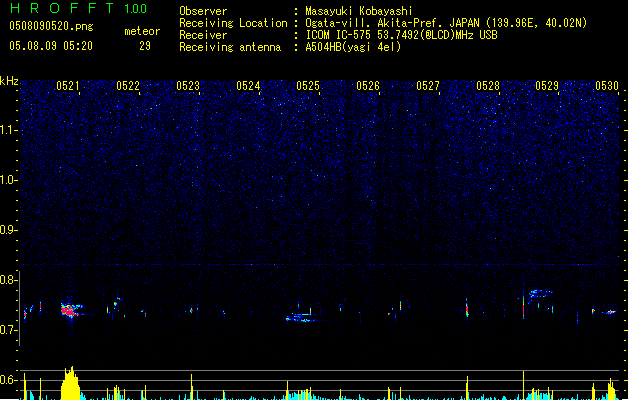This screenshot has height=400, width=629.
Task: Click the kHz axis unit label
Action: [x=9, y=81]
